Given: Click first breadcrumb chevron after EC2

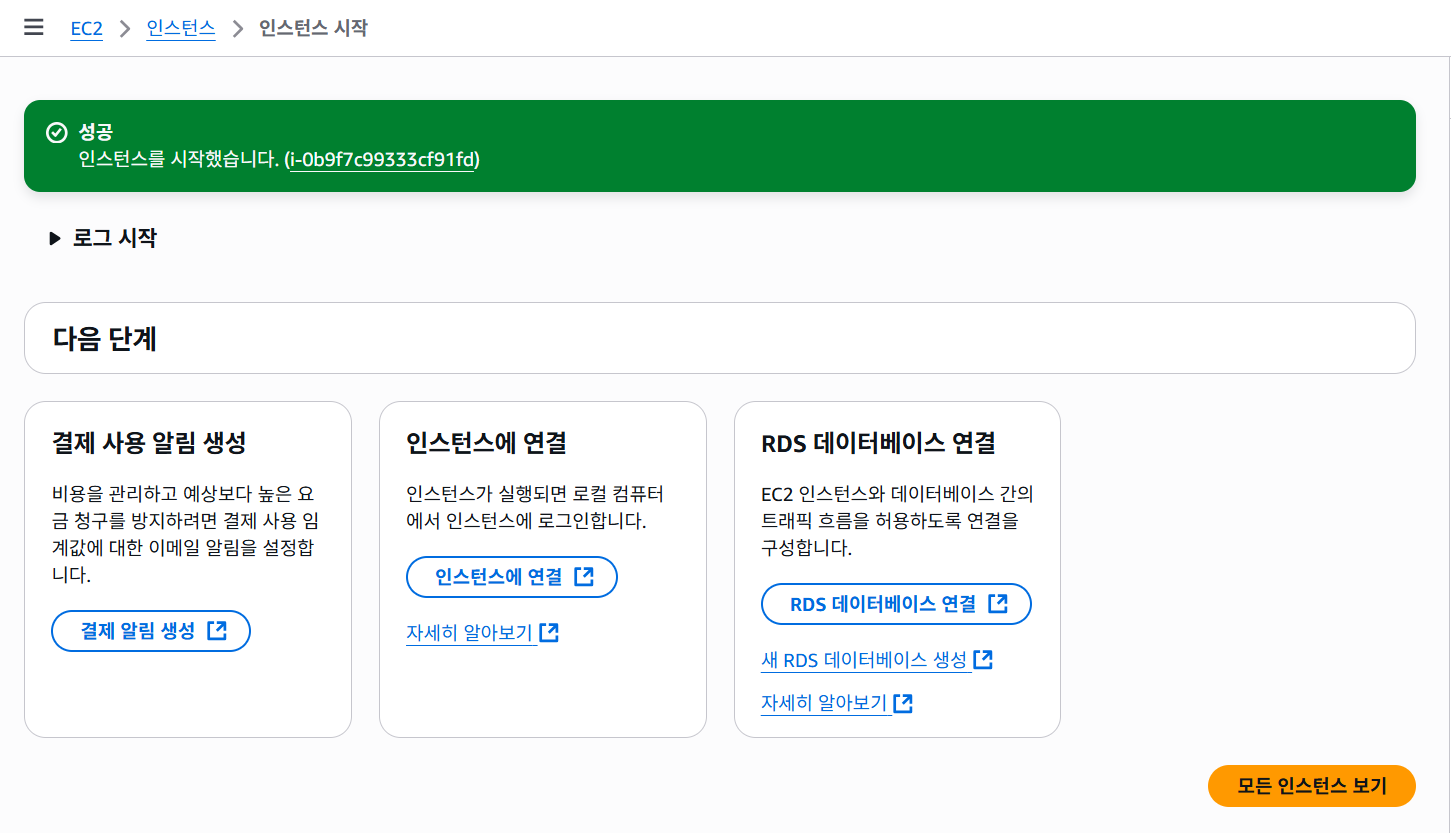Looking at the screenshot, I should [125, 28].
